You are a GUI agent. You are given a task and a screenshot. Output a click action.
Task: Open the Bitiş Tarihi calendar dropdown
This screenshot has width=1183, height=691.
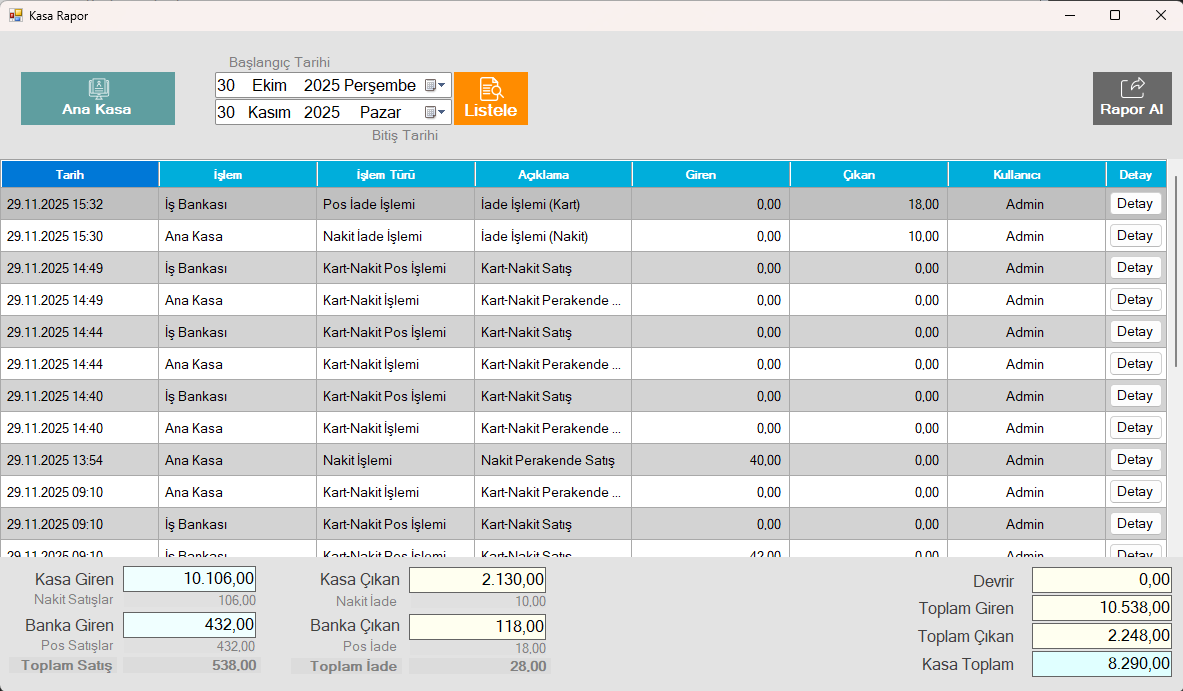435,113
